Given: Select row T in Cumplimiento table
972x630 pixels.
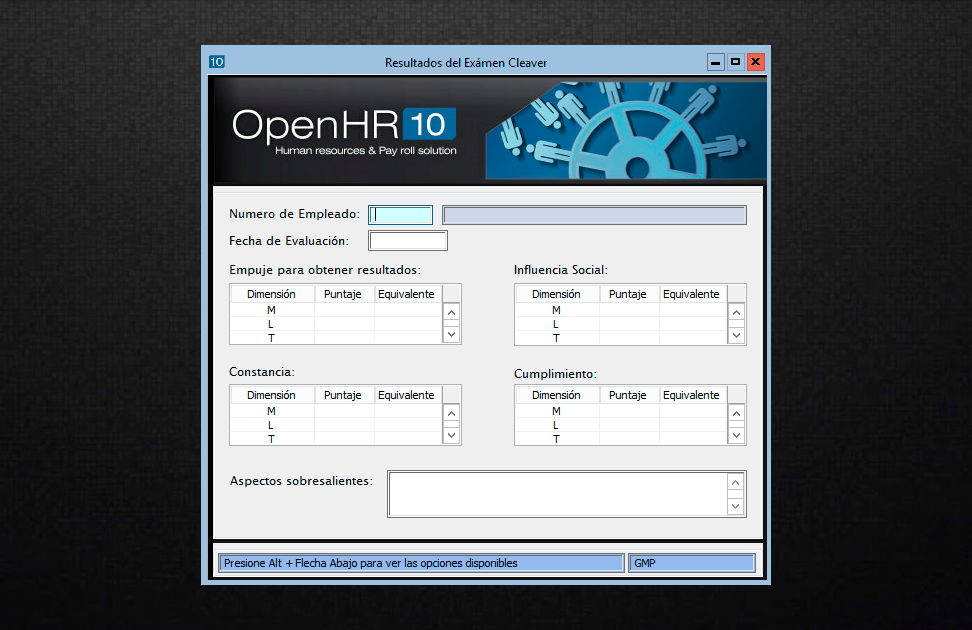Looking at the screenshot, I should 557,439.
